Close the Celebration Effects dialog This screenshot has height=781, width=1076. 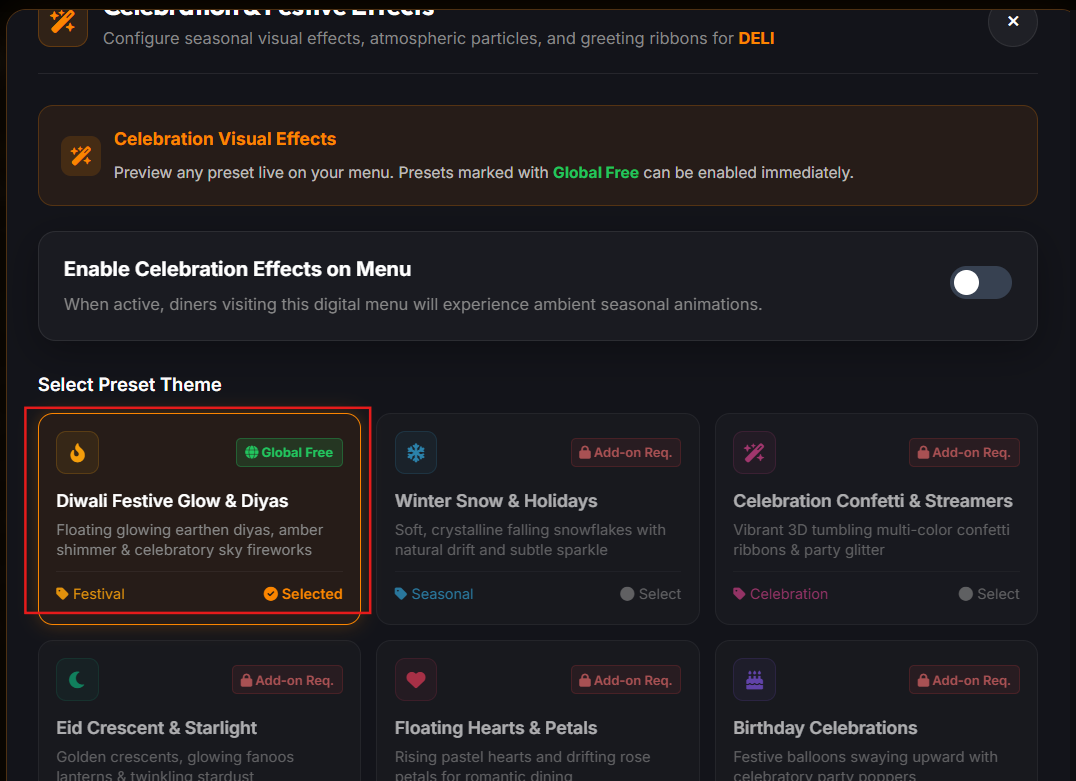1012,21
